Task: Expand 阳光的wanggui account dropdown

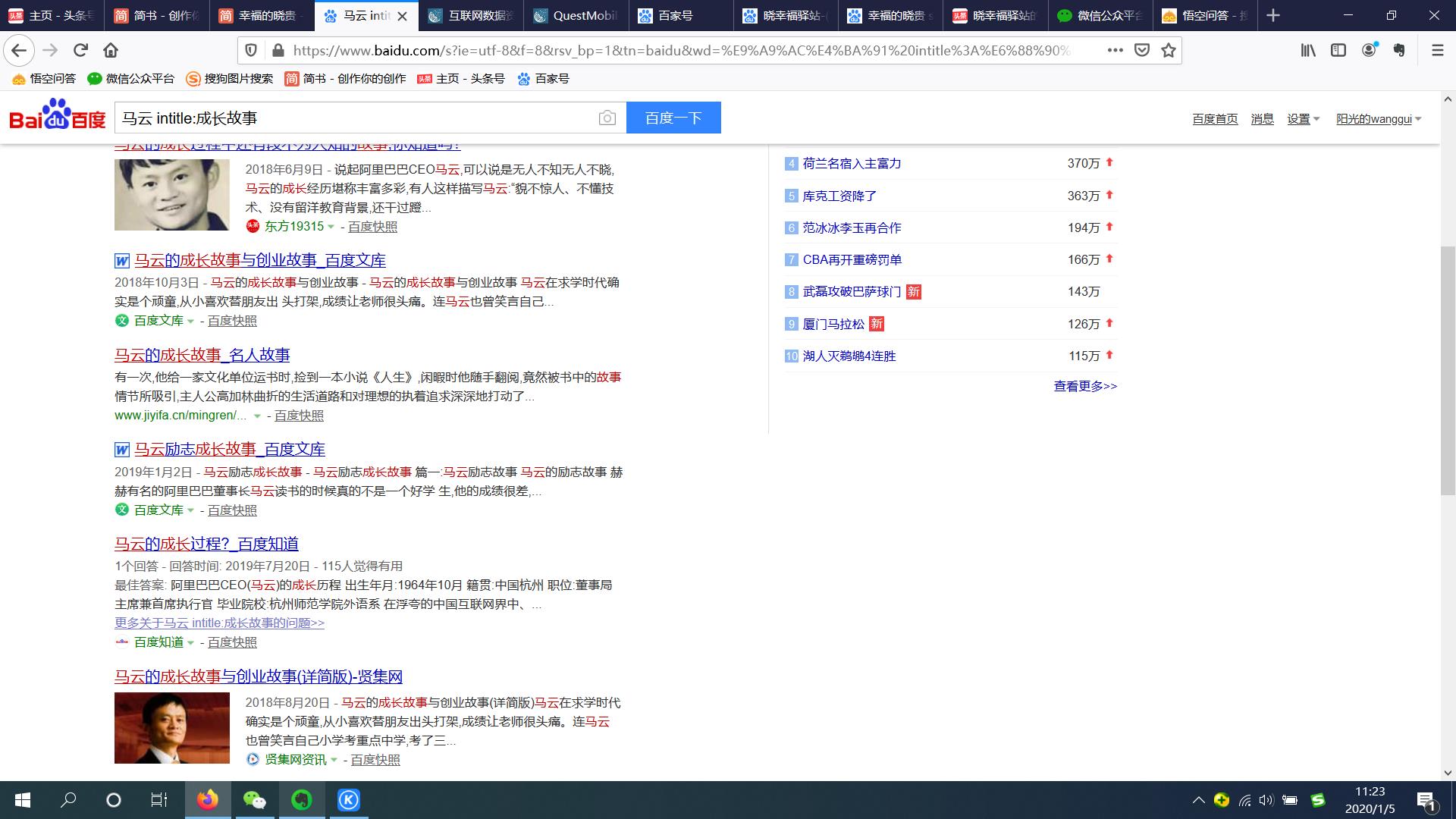Action: 1379,119
